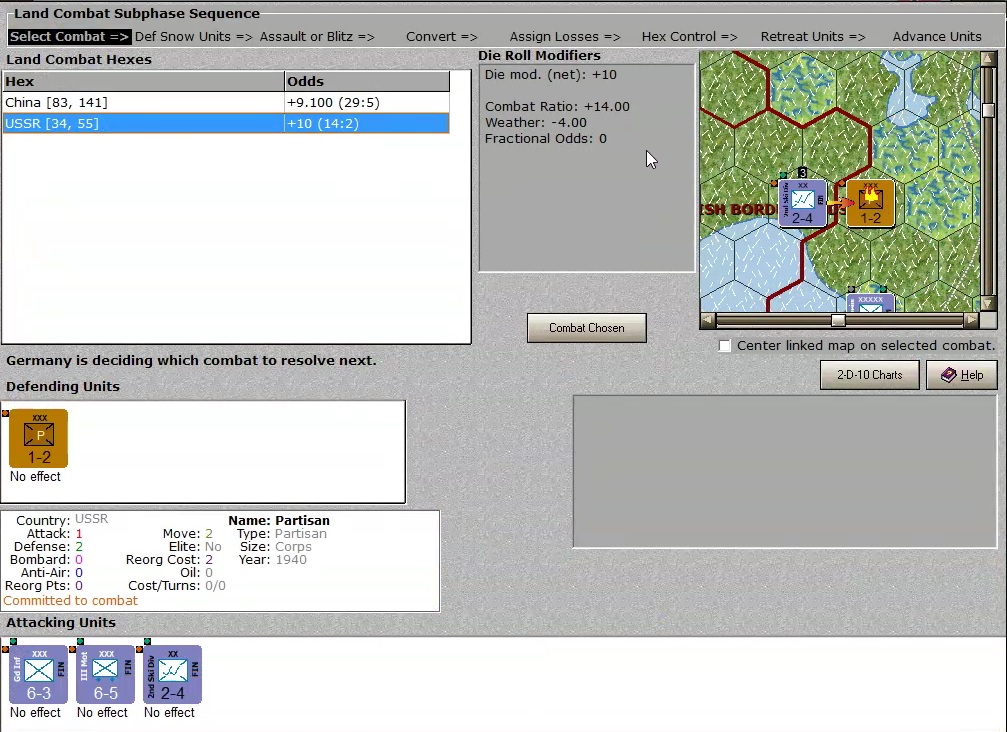Click the Reorg Cost: 2 field
Screen dimensions: 1007x732
coord(169,560)
